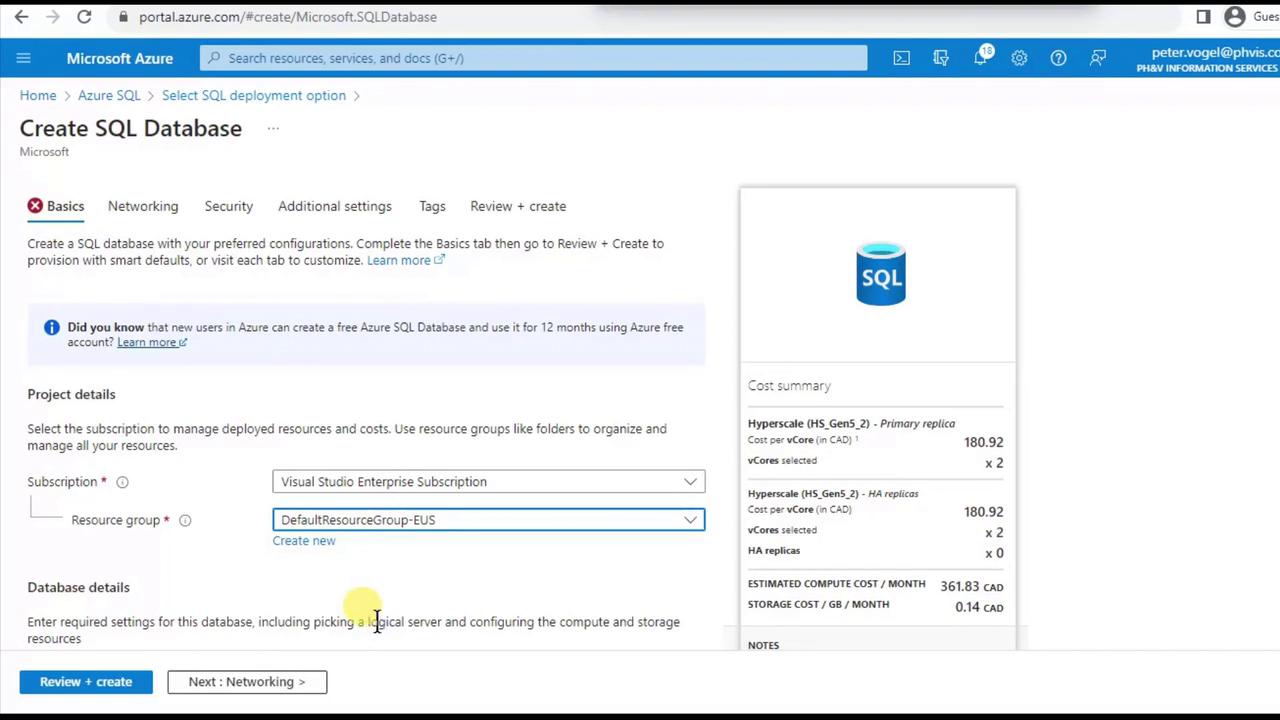Open the Subscription dropdown
Screen dimensions: 1280x720
[489, 482]
